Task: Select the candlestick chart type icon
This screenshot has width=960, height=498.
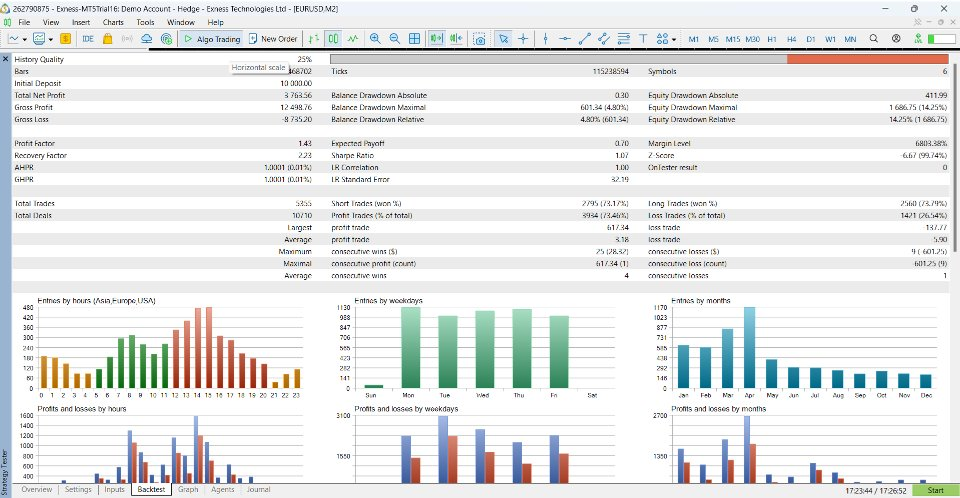Action: [333, 39]
